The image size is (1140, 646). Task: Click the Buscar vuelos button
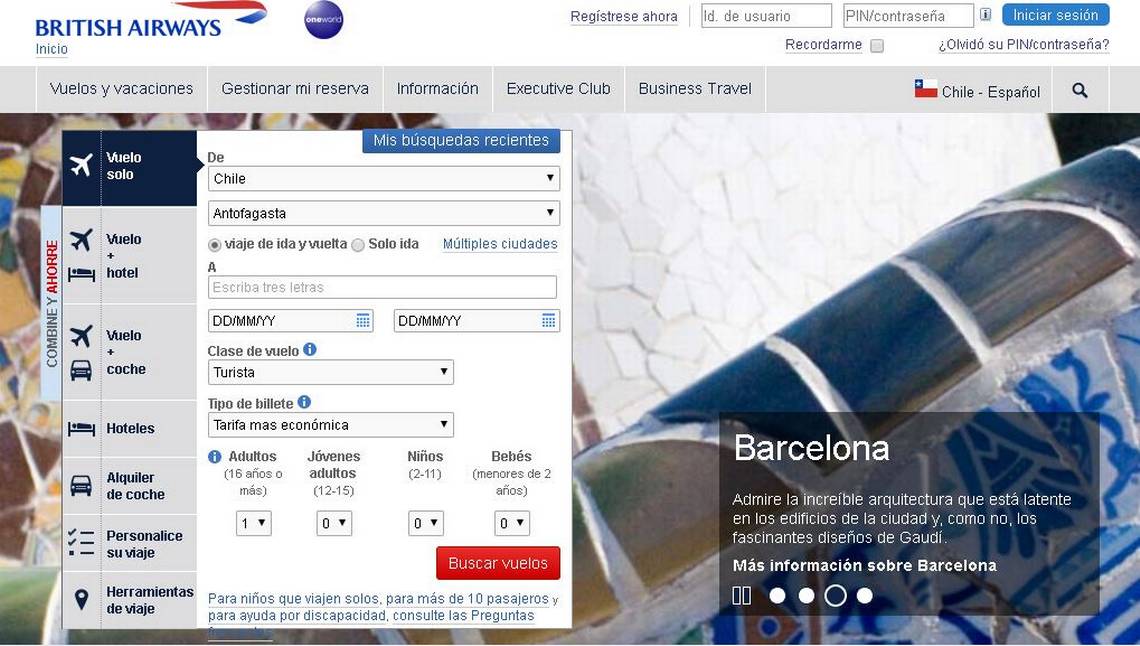498,563
